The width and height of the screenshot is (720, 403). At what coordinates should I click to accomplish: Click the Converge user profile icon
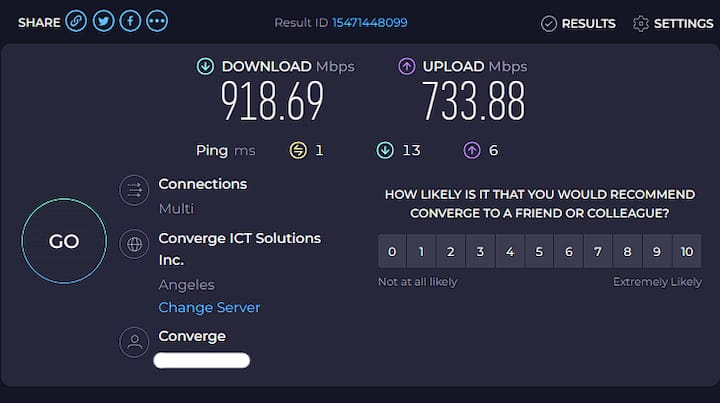coord(134,343)
